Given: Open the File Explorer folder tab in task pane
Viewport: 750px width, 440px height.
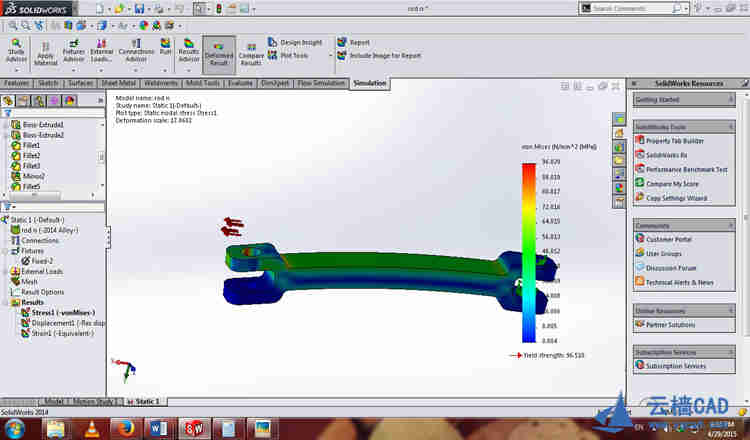Looking at the screenshot, I should (619, 160).
